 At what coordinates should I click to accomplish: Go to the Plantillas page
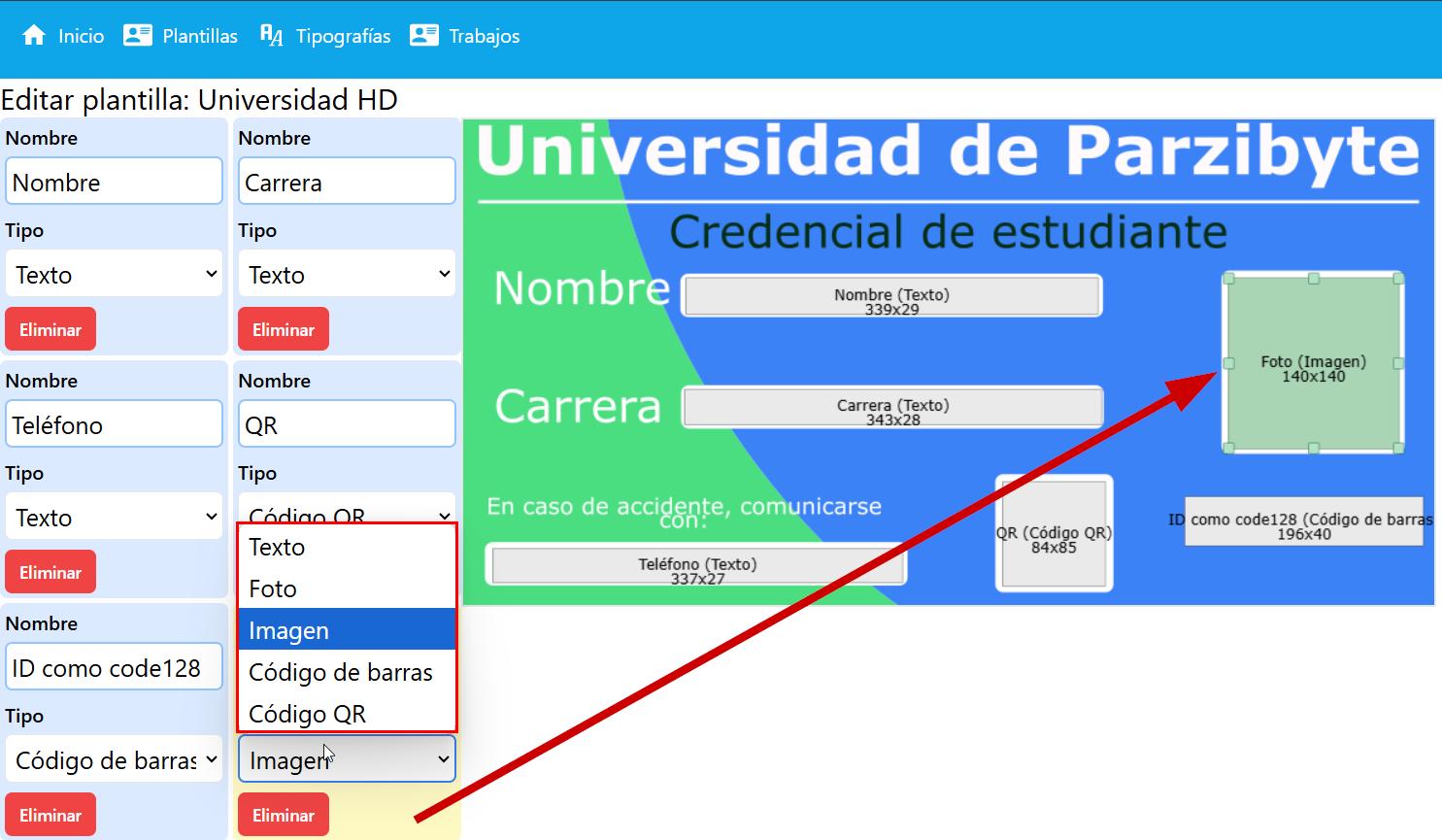coord(199,36)
